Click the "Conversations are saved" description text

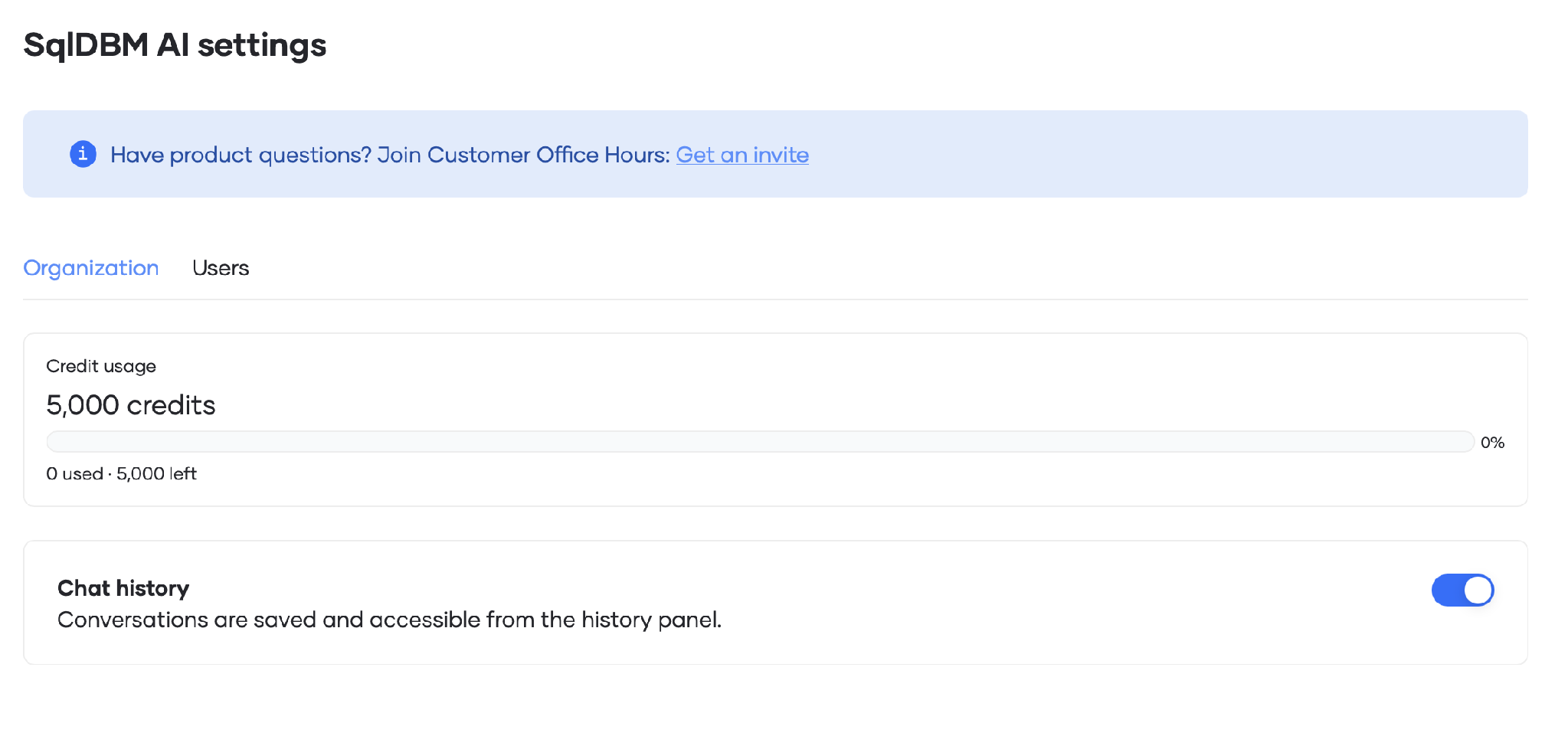(390, 620)
